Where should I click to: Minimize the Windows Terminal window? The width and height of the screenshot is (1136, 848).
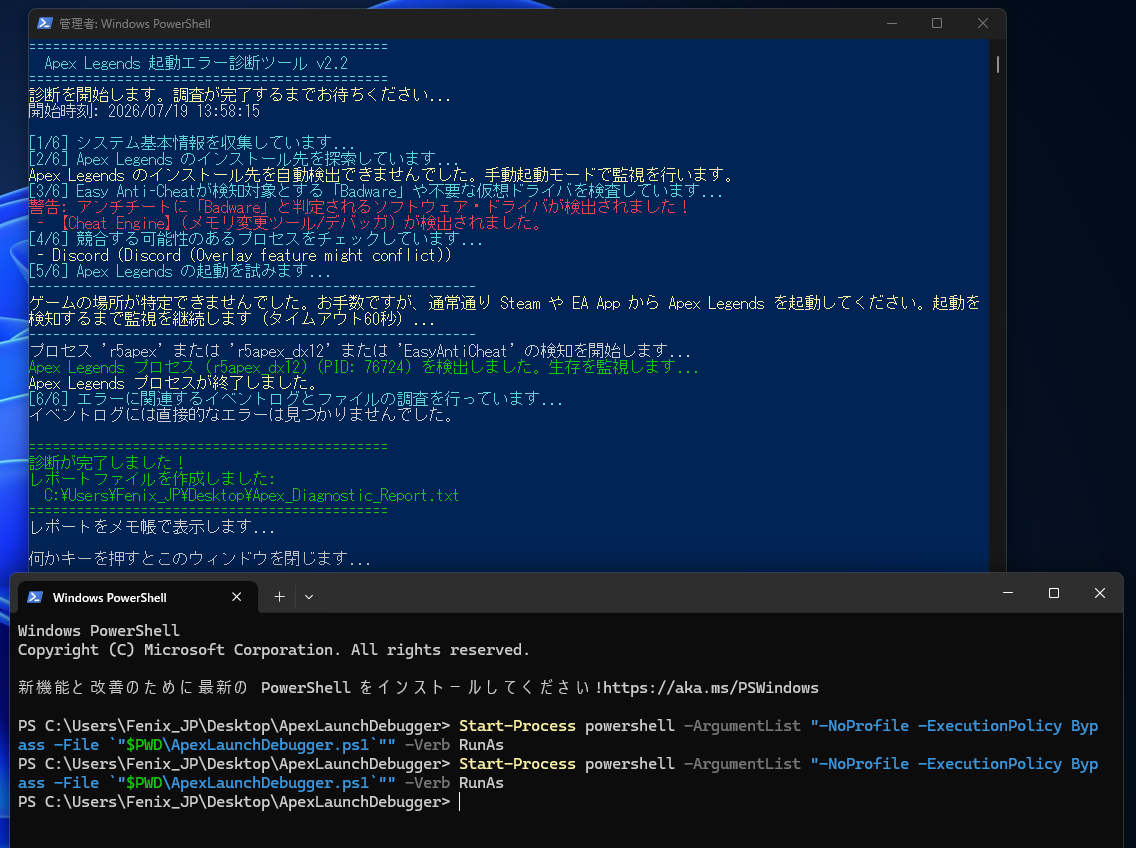[1008, 593]
